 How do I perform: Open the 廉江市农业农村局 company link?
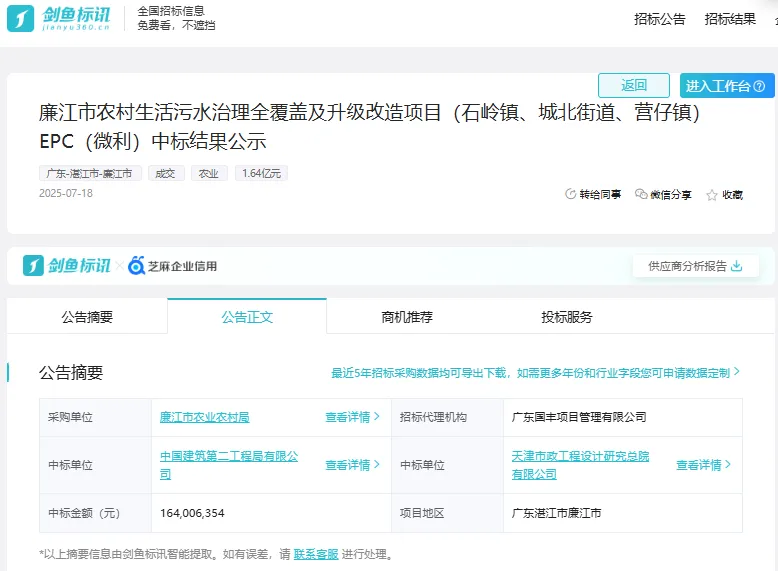pyautogui.click(x=205, y=417)
